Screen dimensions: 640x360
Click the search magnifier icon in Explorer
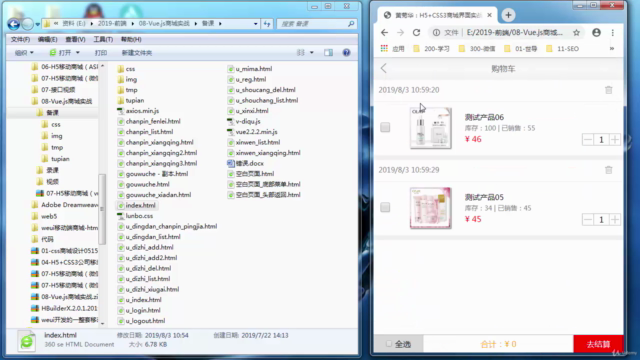[351, 24]
